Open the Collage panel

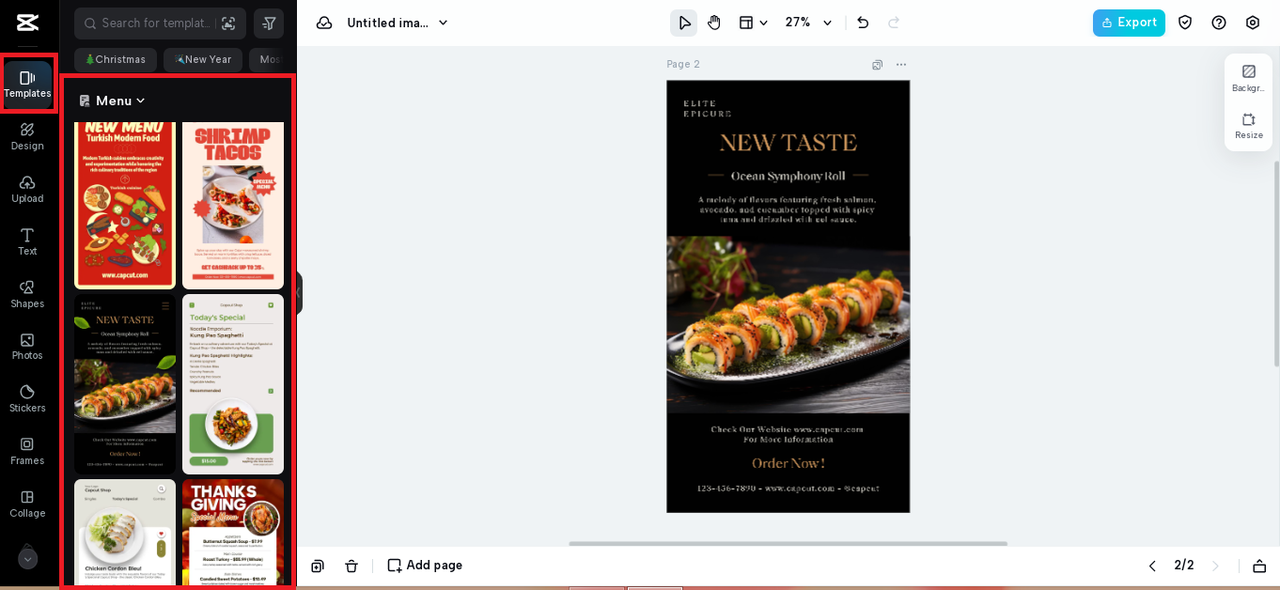(x=27, y=504)
